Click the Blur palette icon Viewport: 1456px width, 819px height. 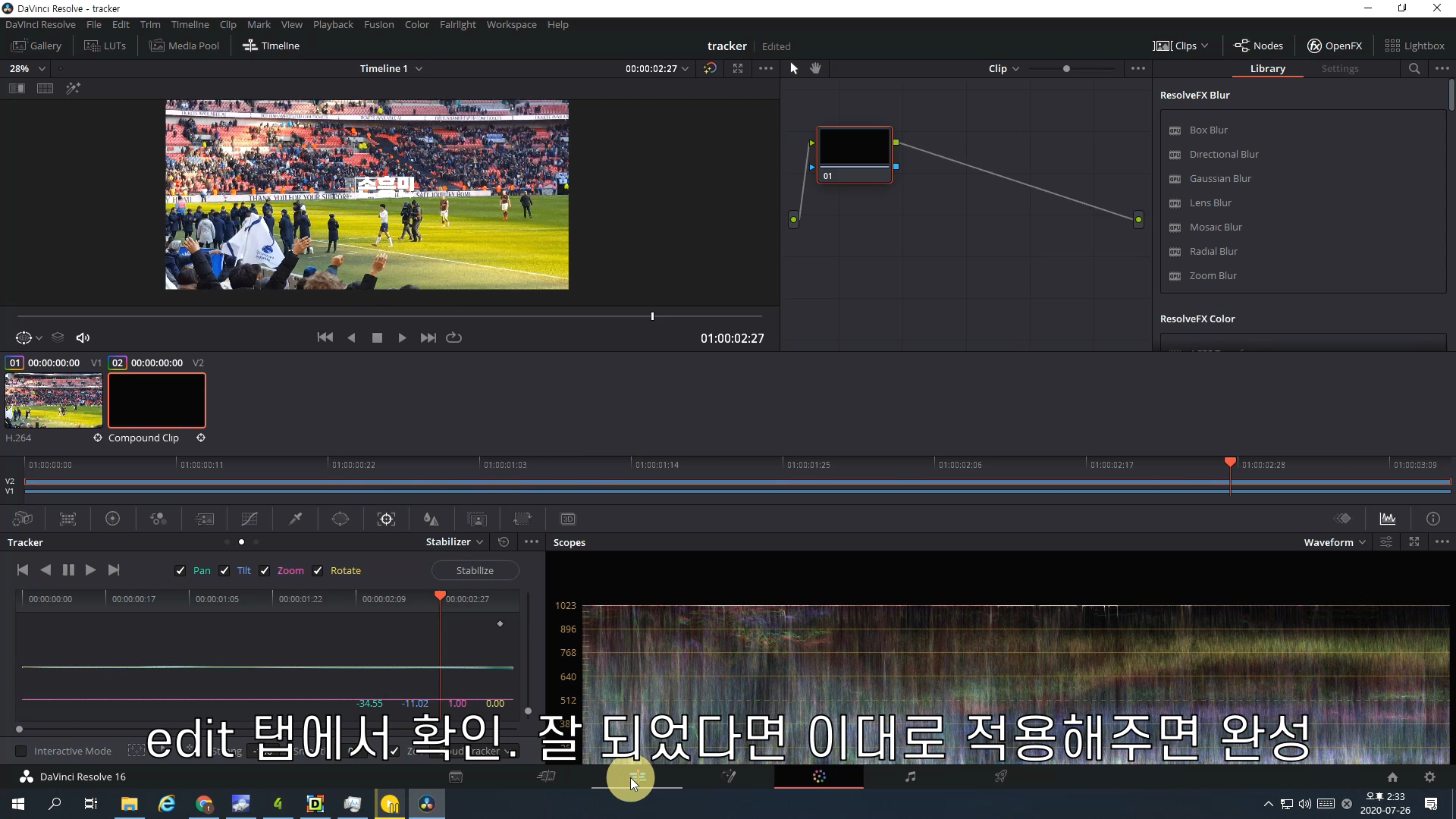[431, 519]
